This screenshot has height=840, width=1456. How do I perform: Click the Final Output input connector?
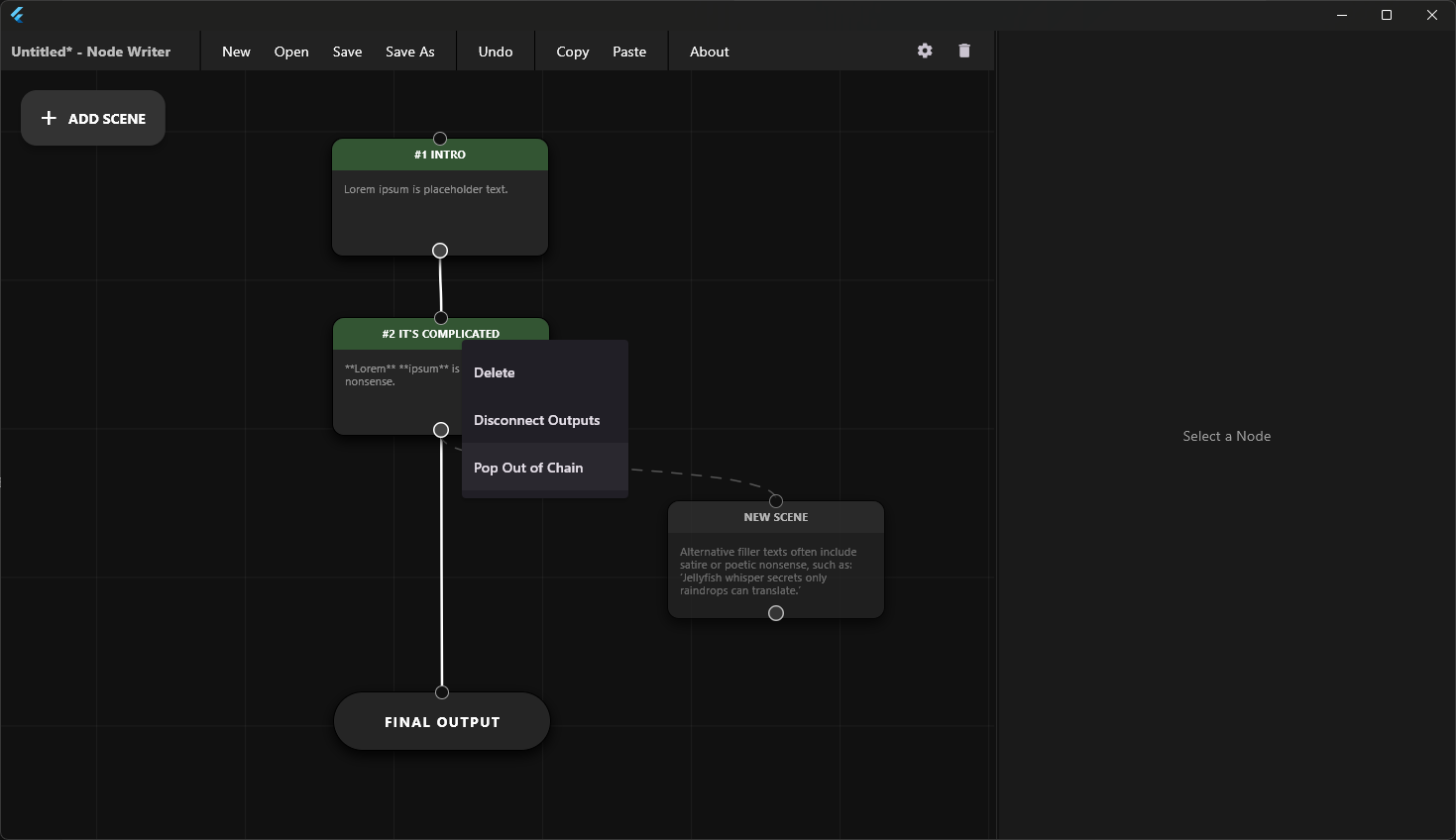click(x=442, y=692)
